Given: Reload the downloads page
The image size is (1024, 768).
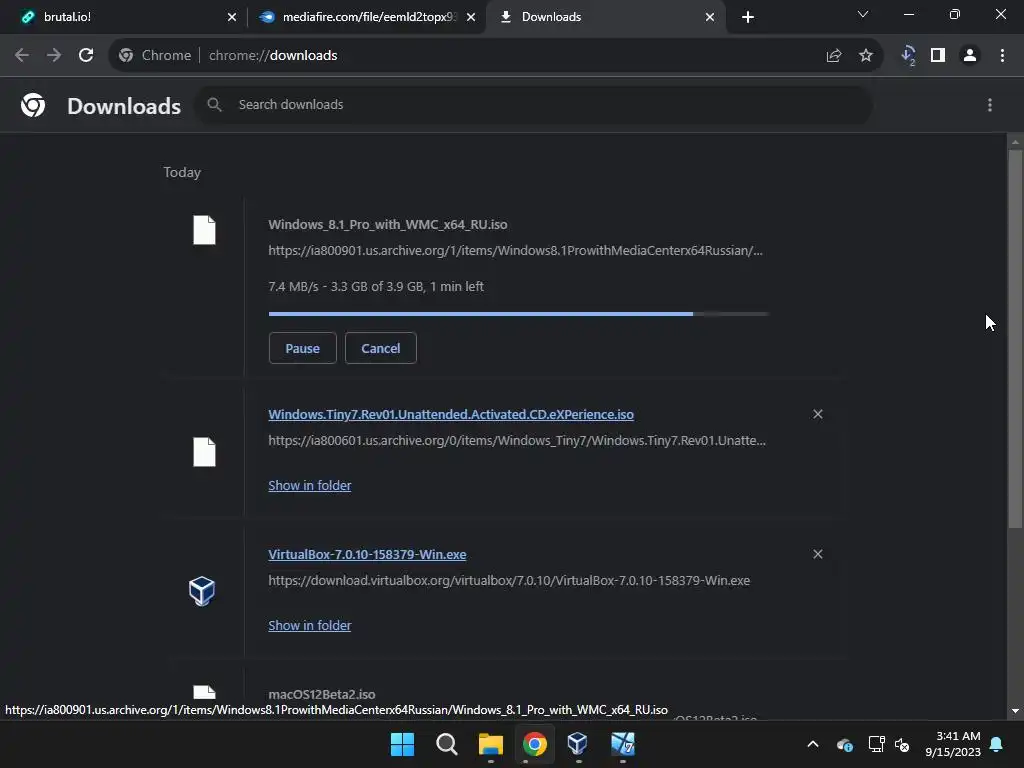Looking at the screenshot, I should click(x=86, y=56).
